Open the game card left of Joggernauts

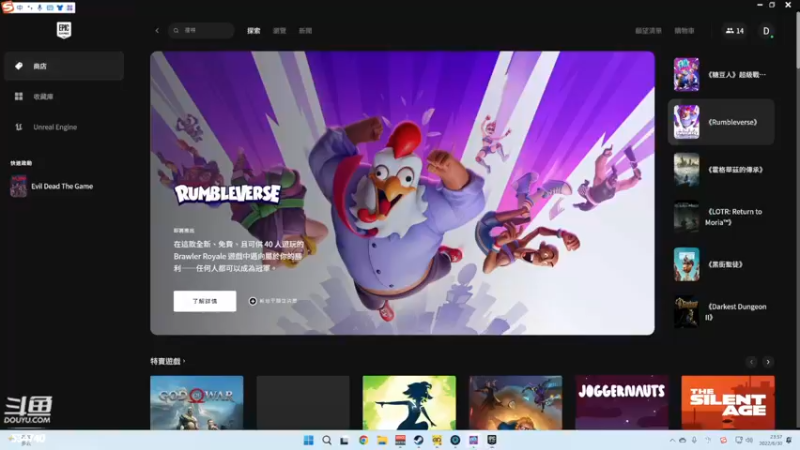tap(516, 403)
